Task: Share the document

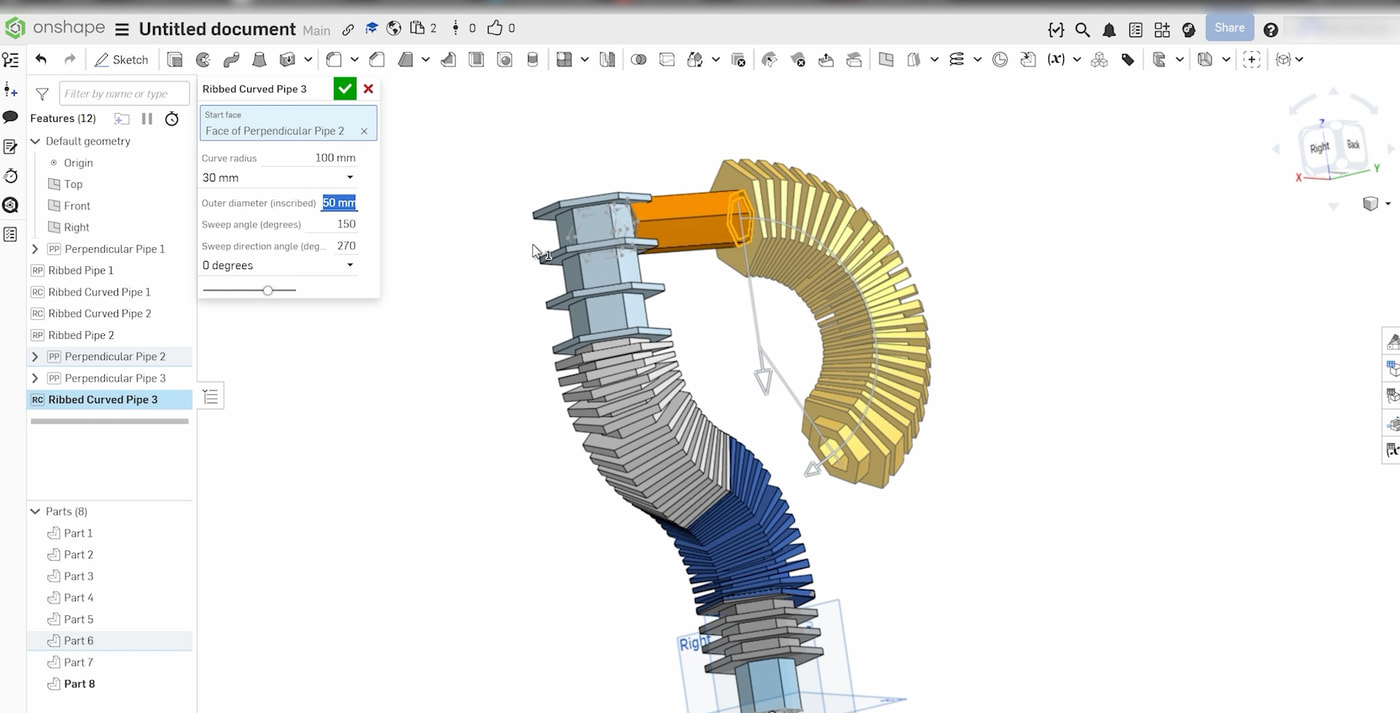Action: (x=1229, y=28)
